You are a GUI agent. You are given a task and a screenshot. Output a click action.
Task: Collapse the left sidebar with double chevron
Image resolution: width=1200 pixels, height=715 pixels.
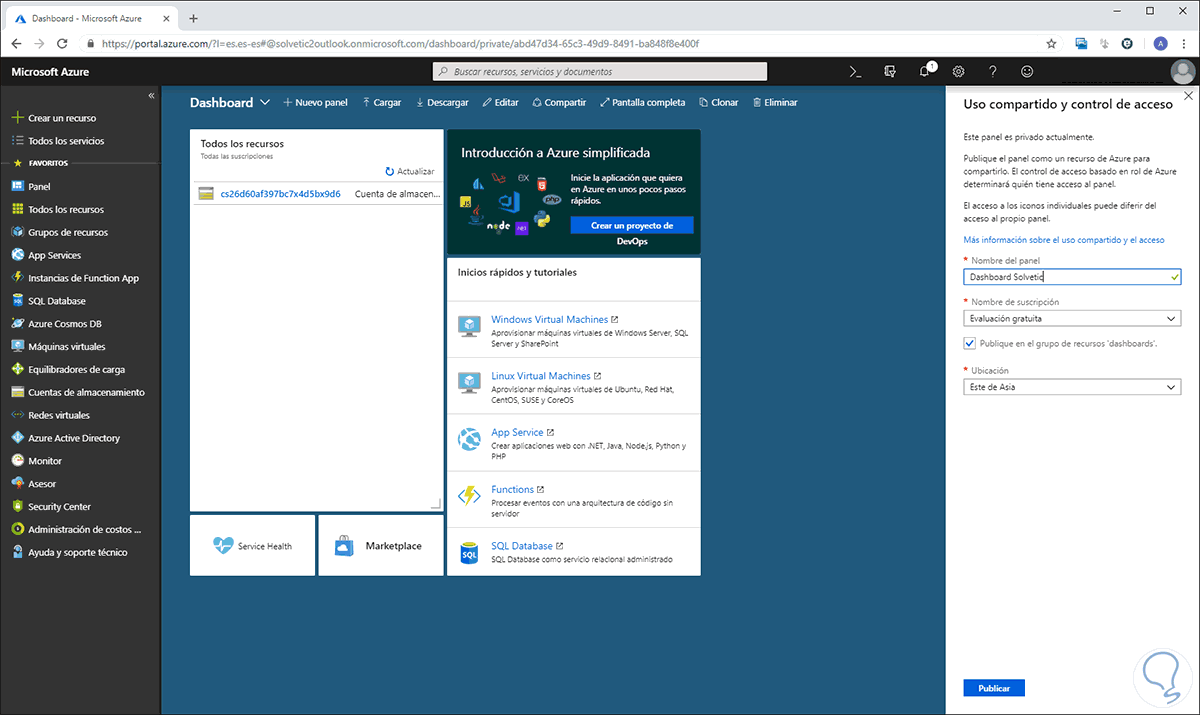point(151,96)
